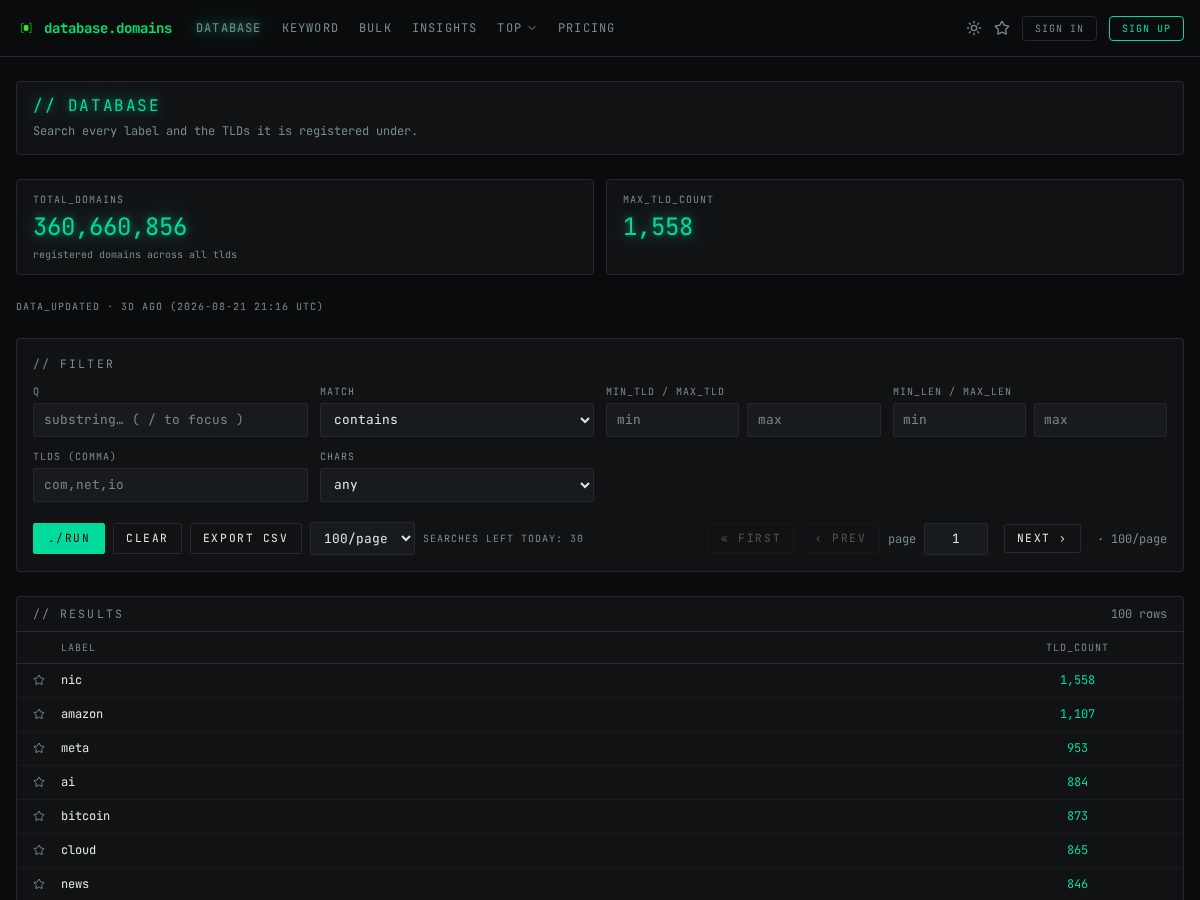The width and height of the screenshot is (1200, 900).
Task: Click the database.domains site name
Action: (108, 28)
